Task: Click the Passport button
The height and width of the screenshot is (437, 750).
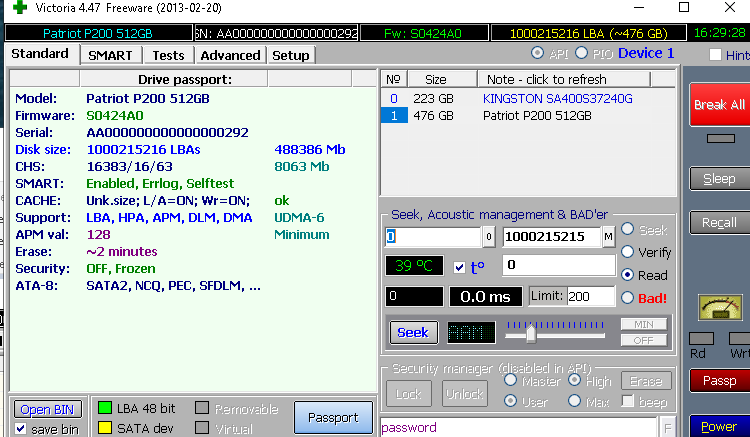Action: click(333, 417)
